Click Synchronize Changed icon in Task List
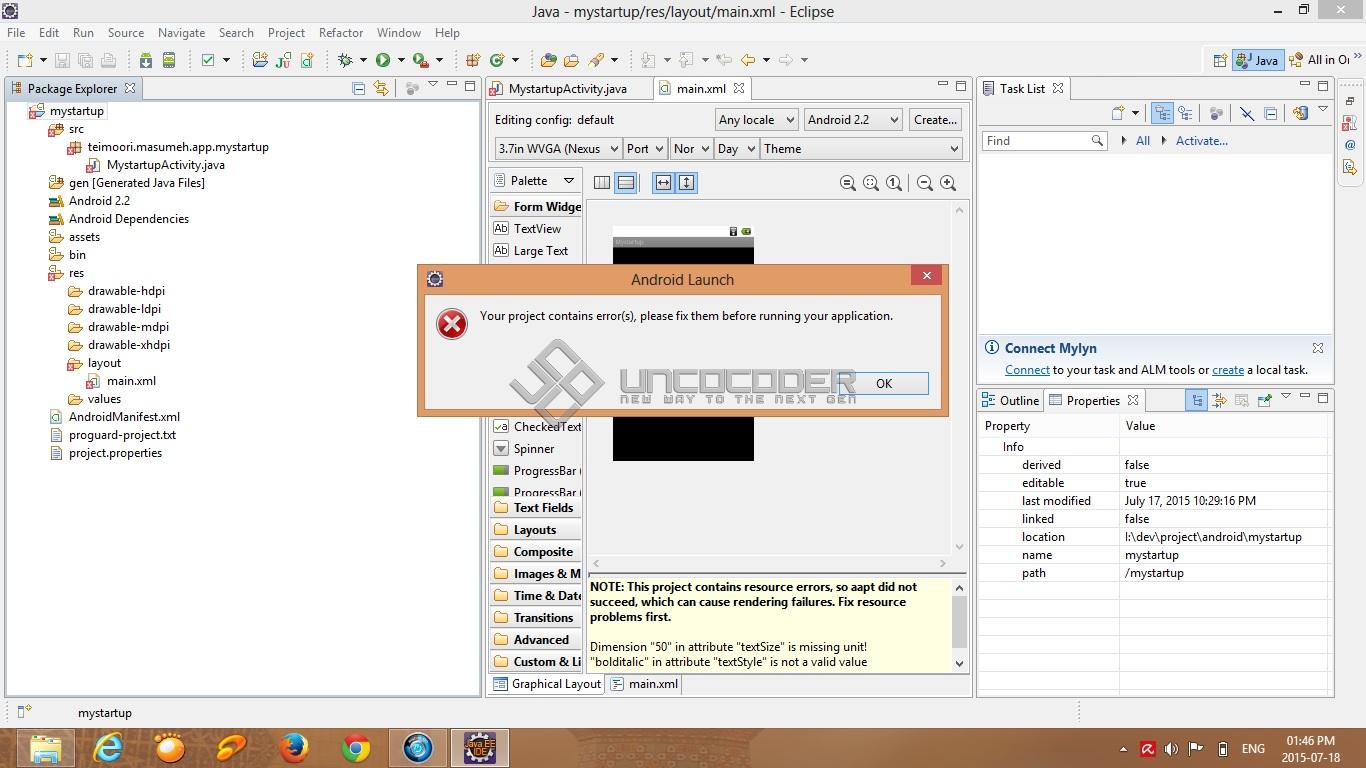 pos(1300,113)
